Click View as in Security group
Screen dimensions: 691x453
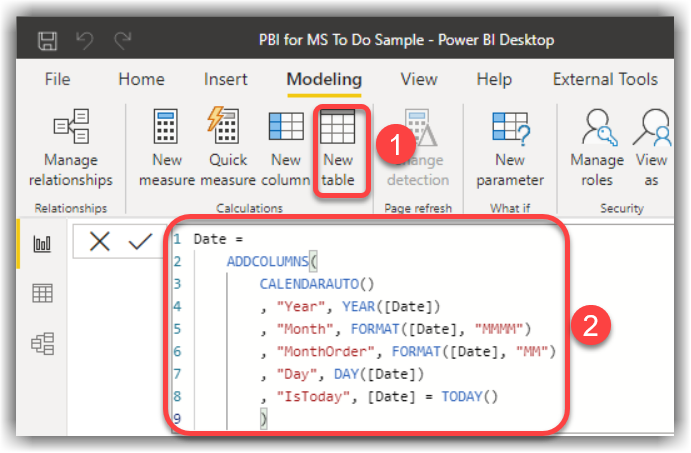coord(651,148)
